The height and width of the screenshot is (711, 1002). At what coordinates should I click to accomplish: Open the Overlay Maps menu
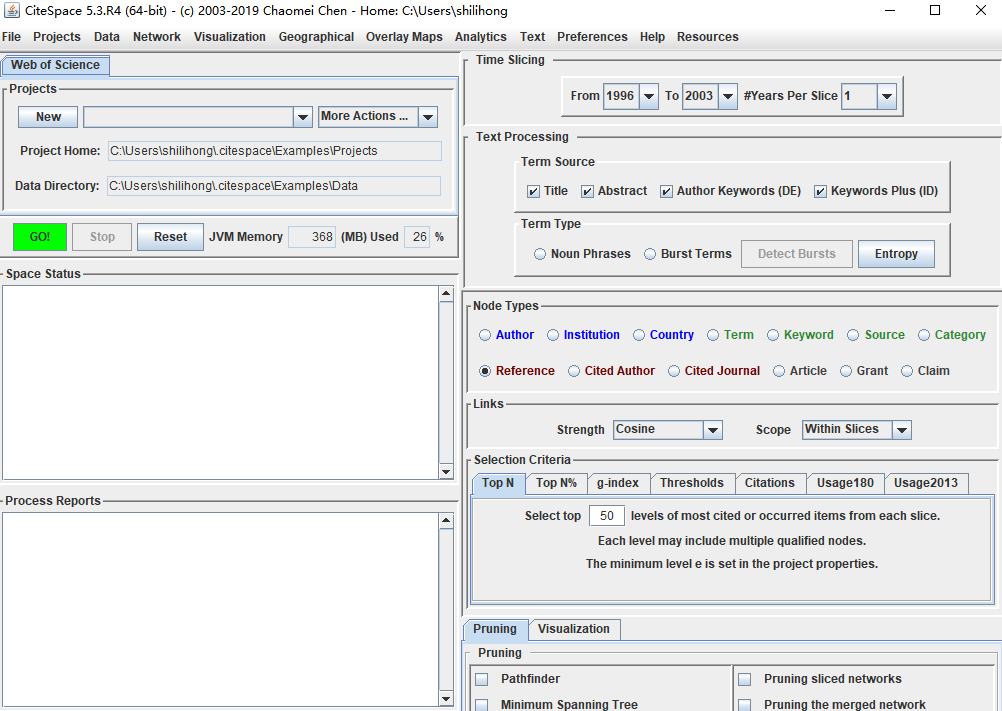click(x=405, y=37)
